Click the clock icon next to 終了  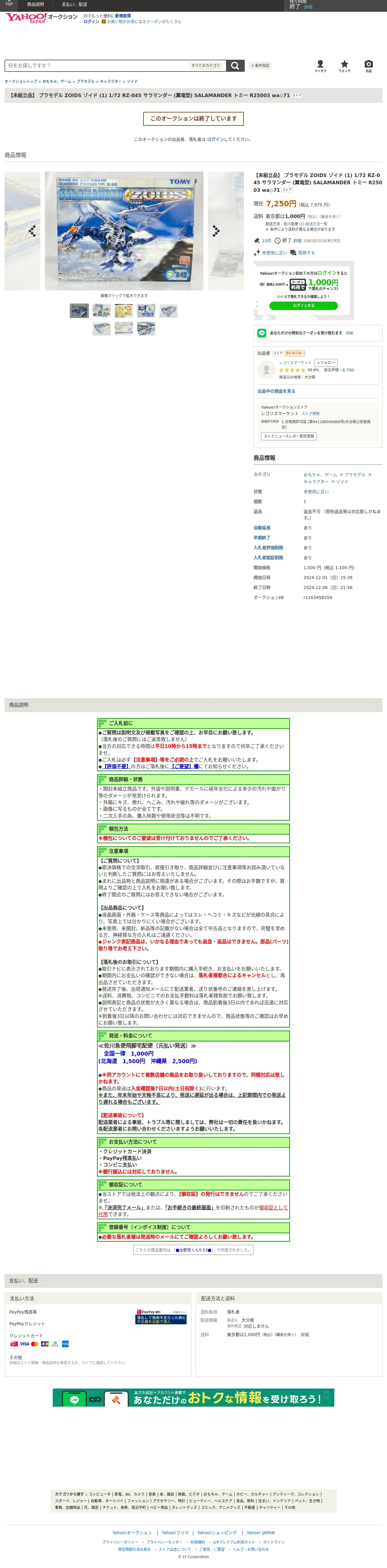click(x=278, y=240)
